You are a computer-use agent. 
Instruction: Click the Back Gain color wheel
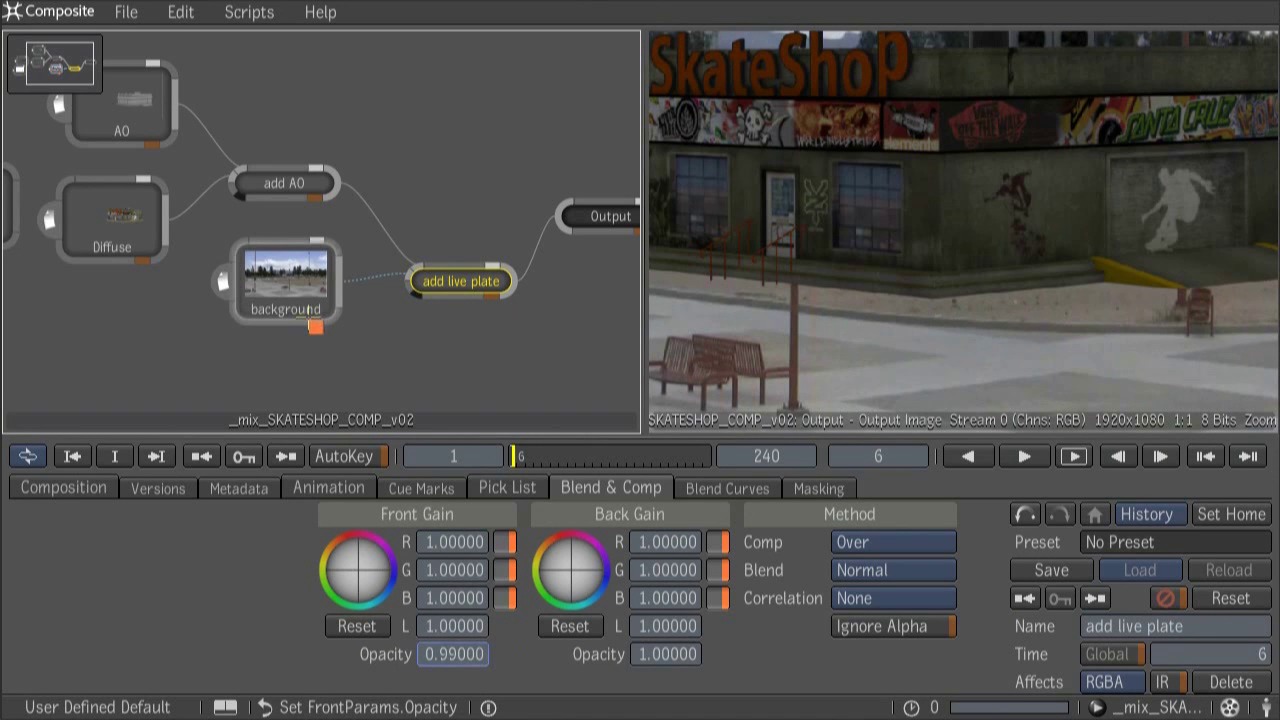[x=570, y=570]
